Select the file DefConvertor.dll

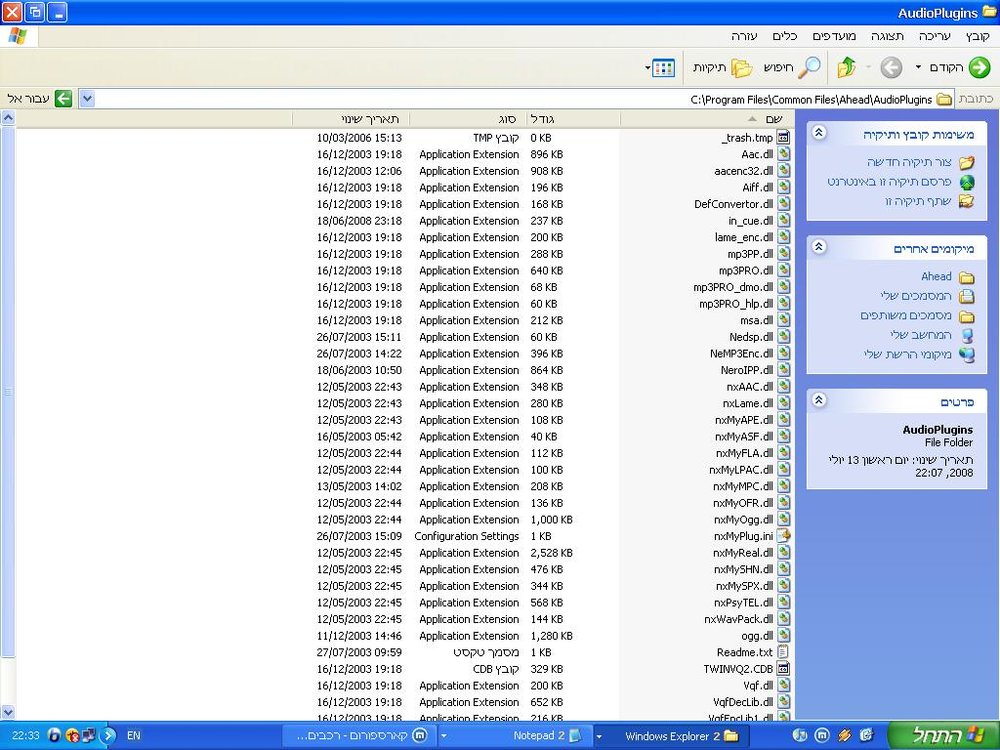pyautogui.click(x=733, y=204)
